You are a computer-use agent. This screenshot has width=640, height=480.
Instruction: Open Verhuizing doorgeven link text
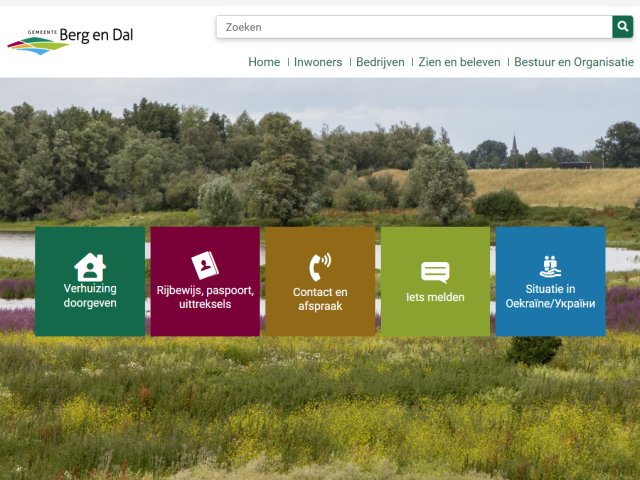click(x=90, y=296)
